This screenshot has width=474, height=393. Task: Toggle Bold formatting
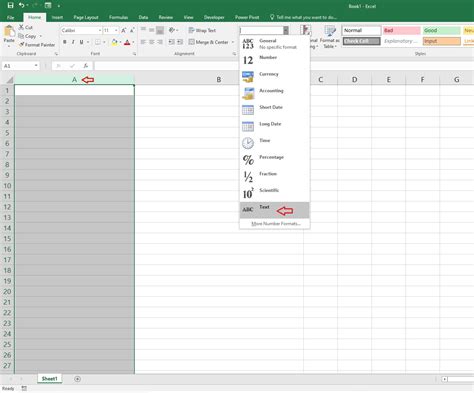tap(65, 42)
